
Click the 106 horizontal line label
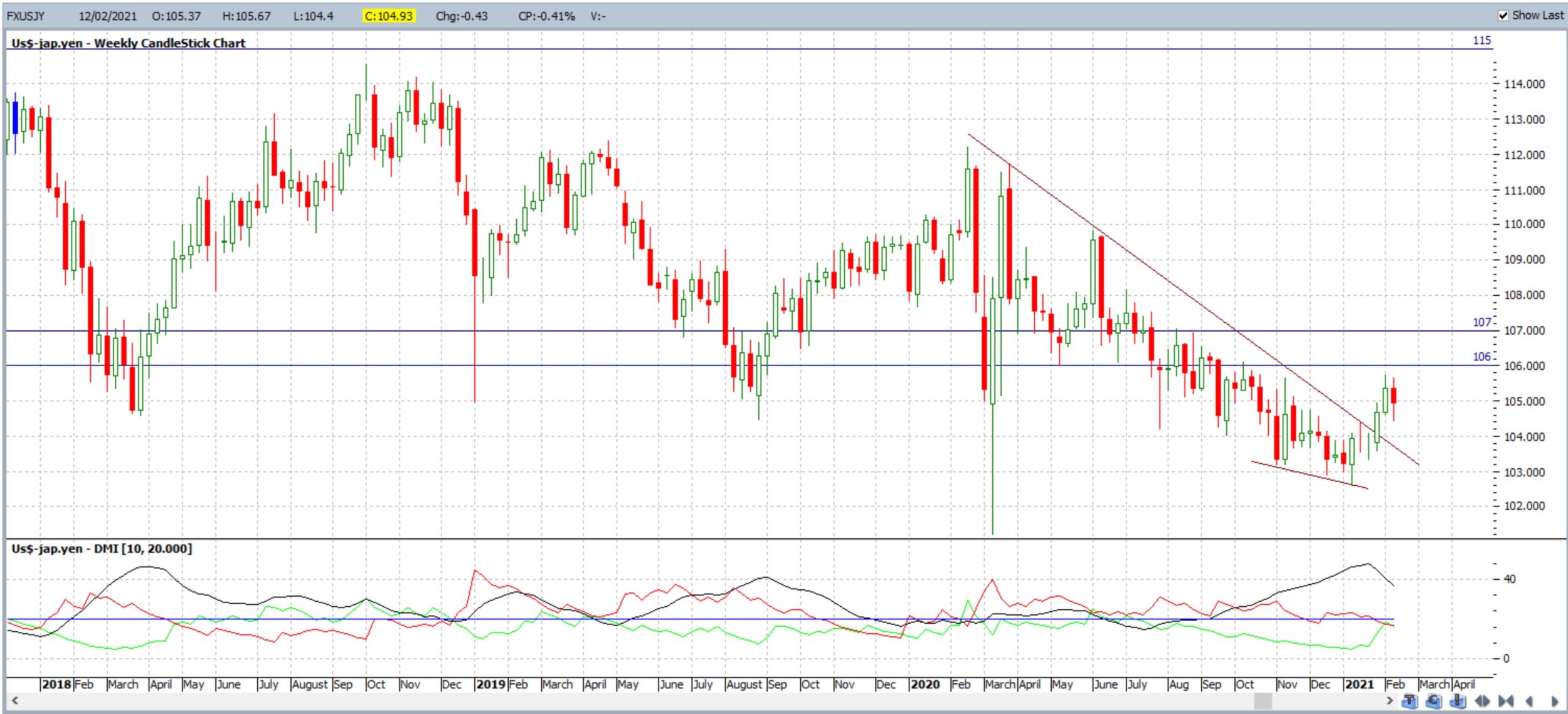pos(1481,357)
